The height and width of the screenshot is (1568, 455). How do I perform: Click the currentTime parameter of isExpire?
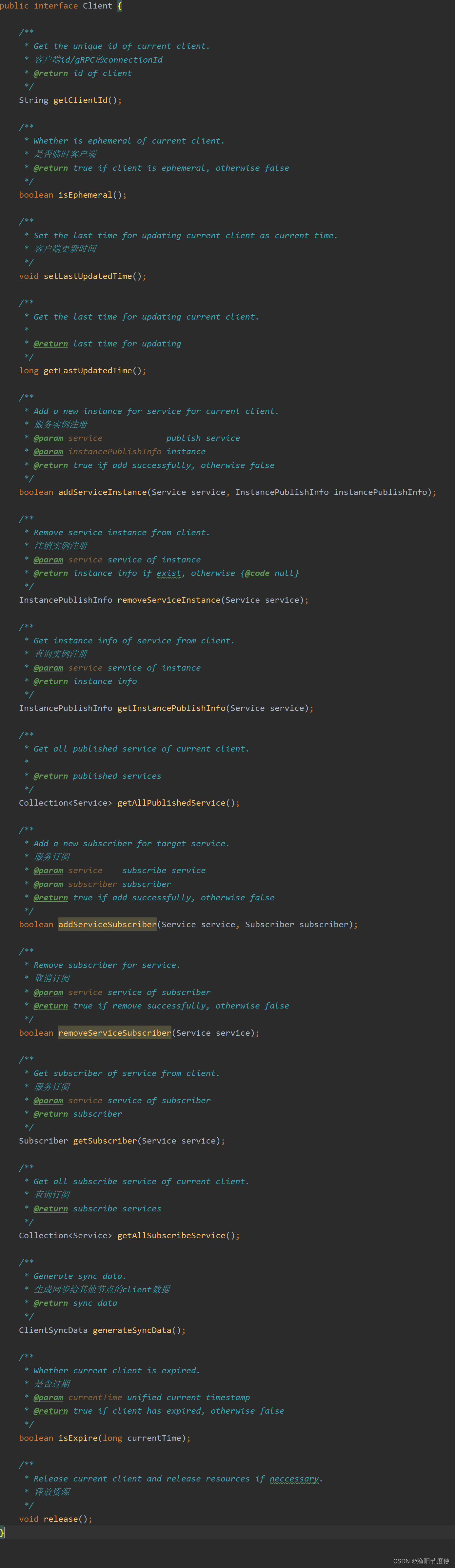pos(154,1438)
